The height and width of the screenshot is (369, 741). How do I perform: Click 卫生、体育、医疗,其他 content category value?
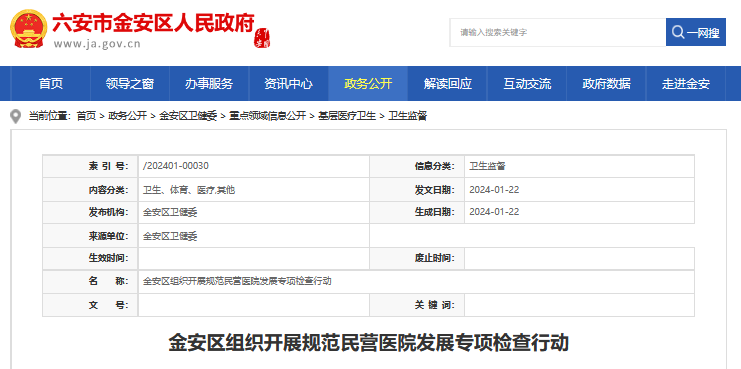[x=189, y=190]
